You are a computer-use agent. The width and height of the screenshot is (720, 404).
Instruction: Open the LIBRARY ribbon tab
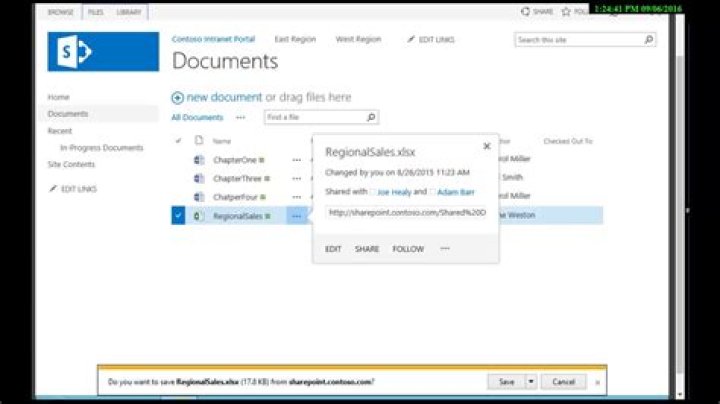pyautogui.click(x=129, y=12)
